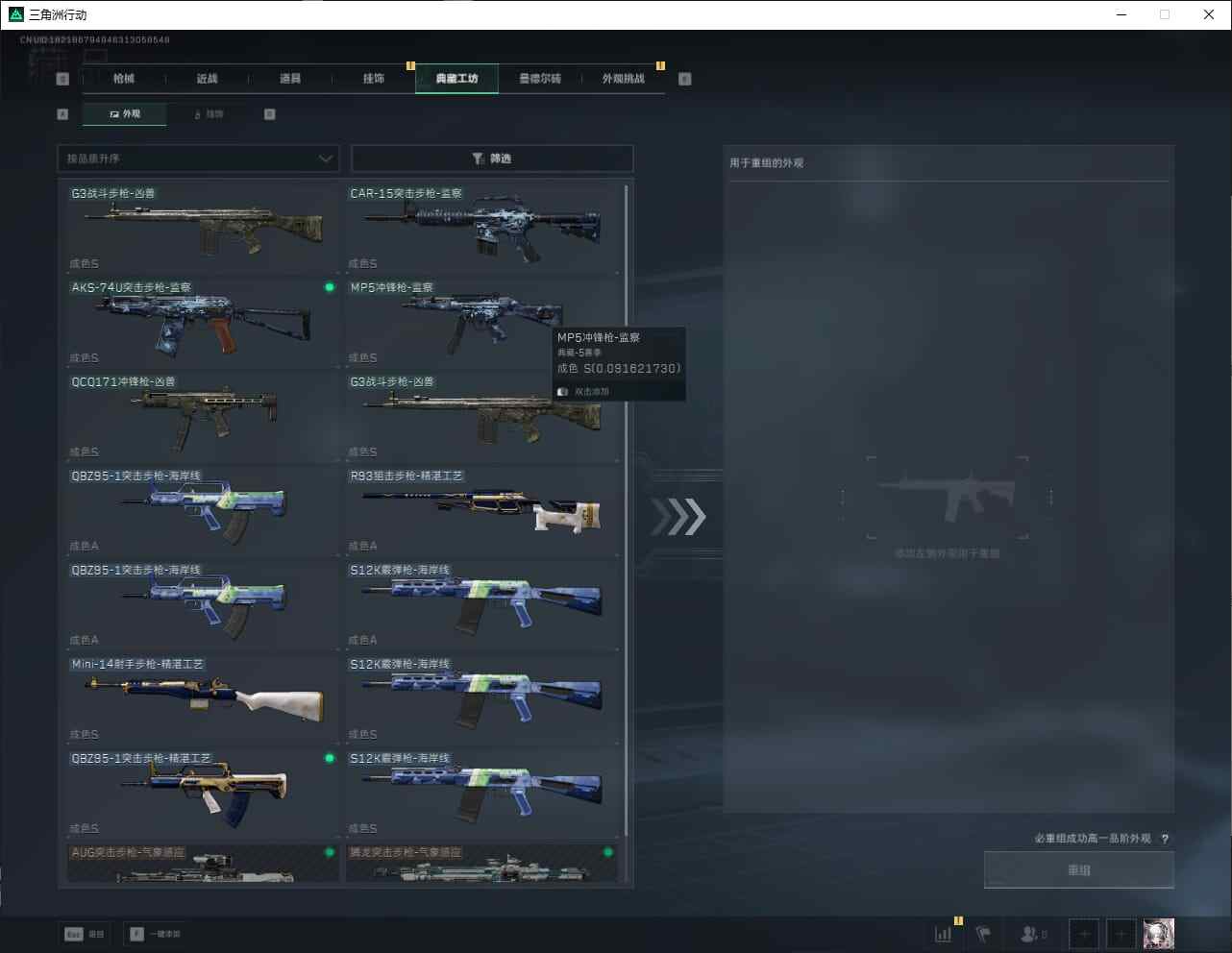Viewport: 1232px width, 953px height.
Task: Select the R93狙击步枪-精湛工艺 skin card
Action: coord(482,511)
